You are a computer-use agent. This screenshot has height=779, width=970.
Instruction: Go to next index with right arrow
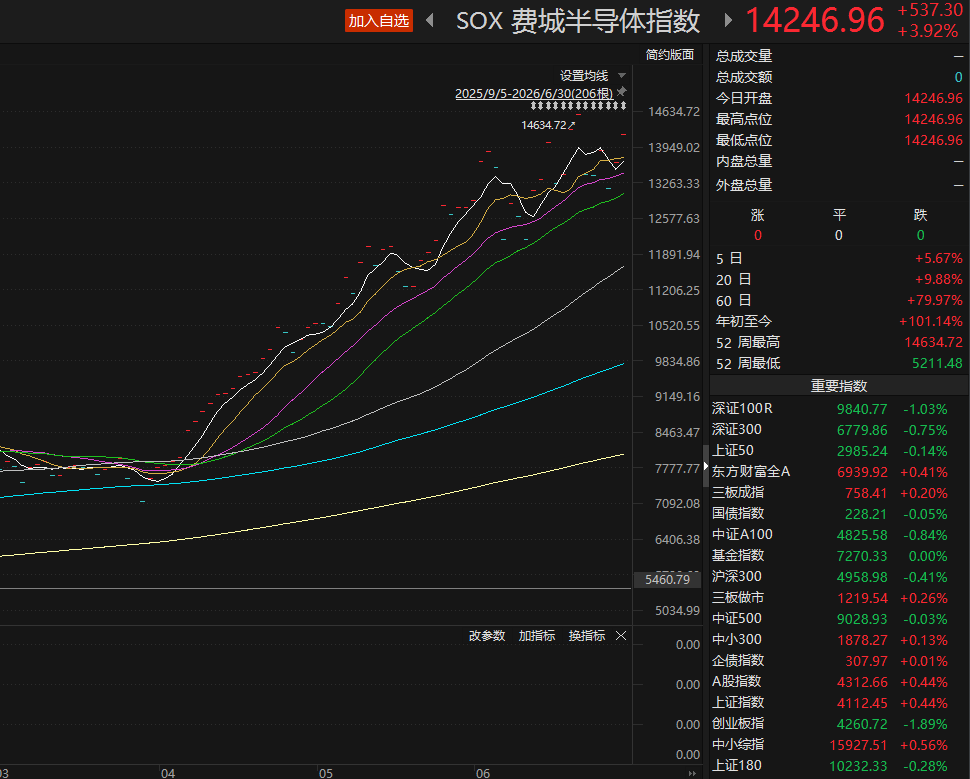tap(728, 20)
